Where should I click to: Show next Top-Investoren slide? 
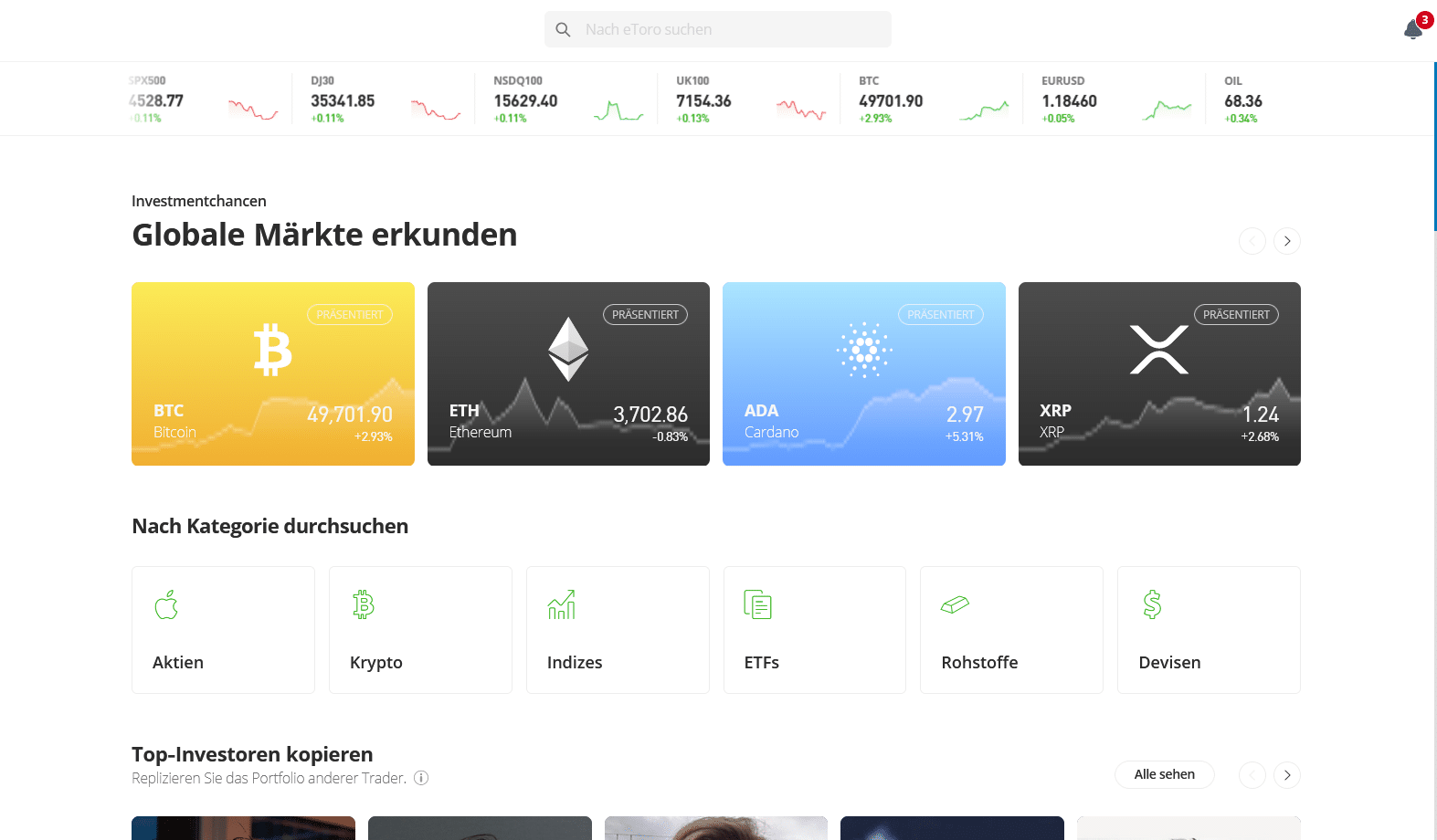coord(1287,775)
